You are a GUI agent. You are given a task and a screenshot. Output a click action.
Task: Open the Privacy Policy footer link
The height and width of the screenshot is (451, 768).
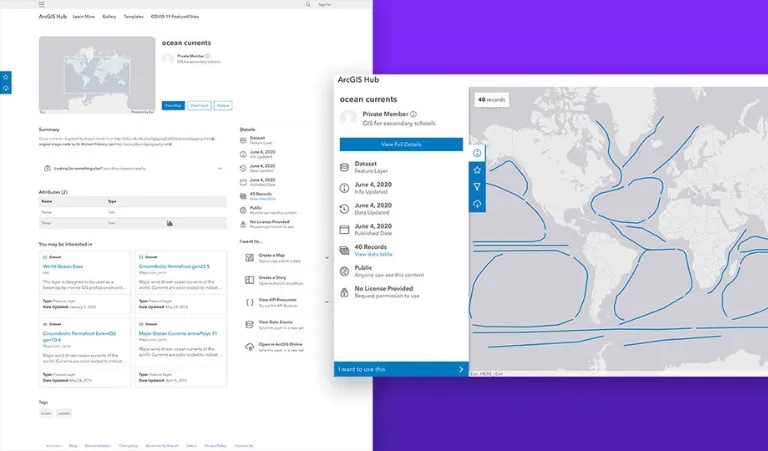(x=216, y=446)
